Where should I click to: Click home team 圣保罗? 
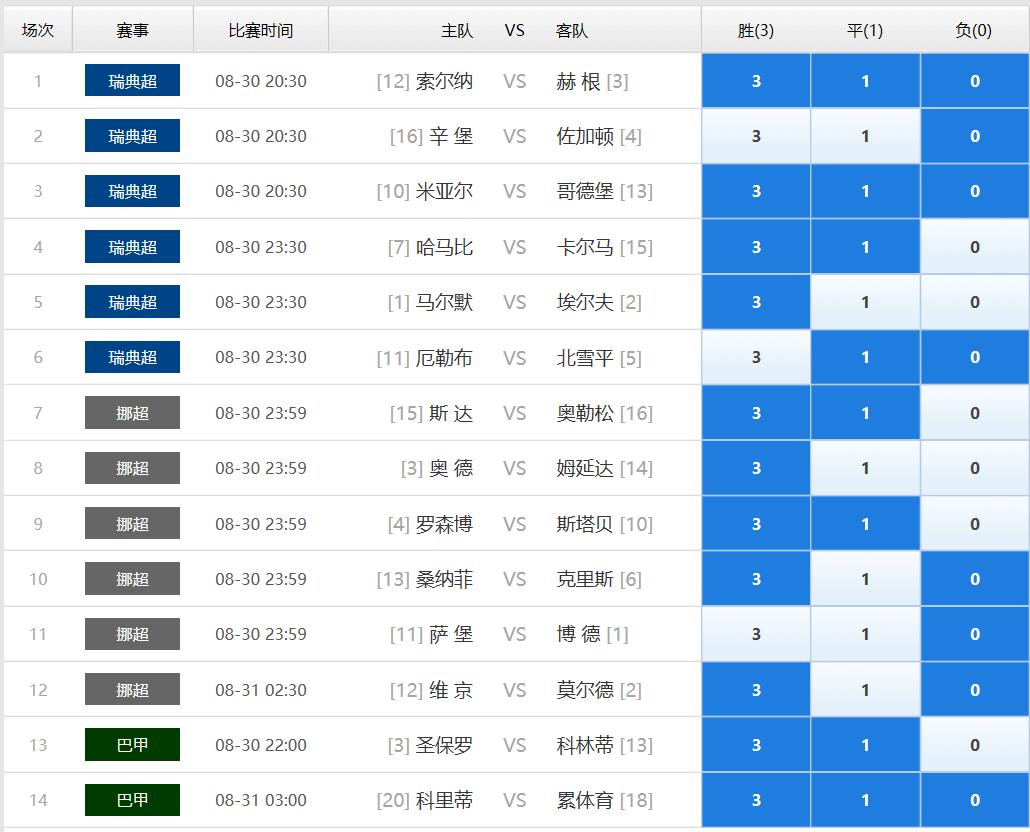[x=444, y=745]
